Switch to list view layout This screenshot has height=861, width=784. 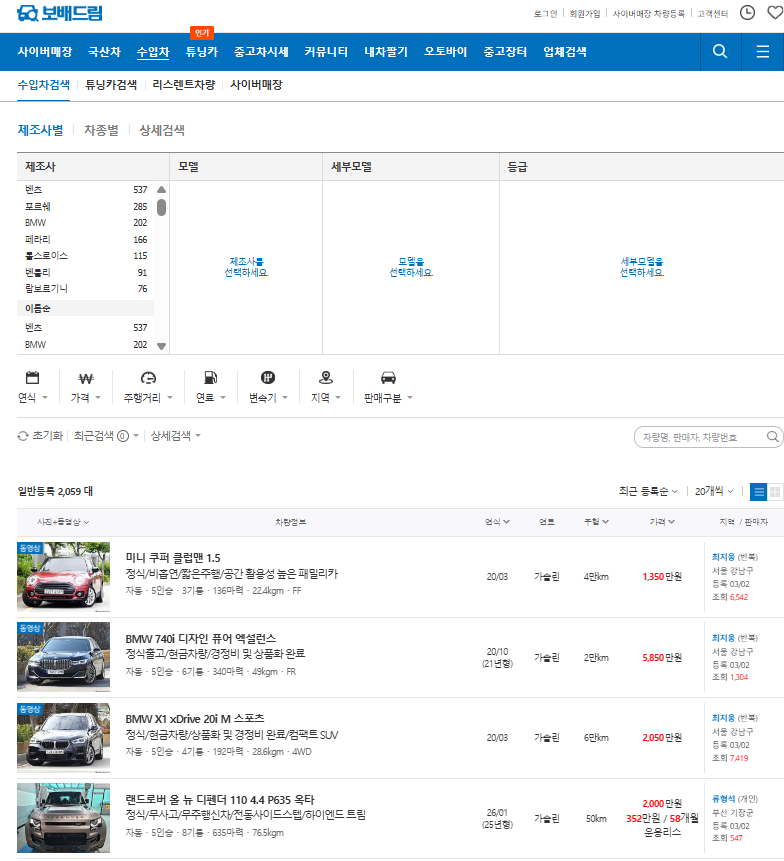coord(759,491)
